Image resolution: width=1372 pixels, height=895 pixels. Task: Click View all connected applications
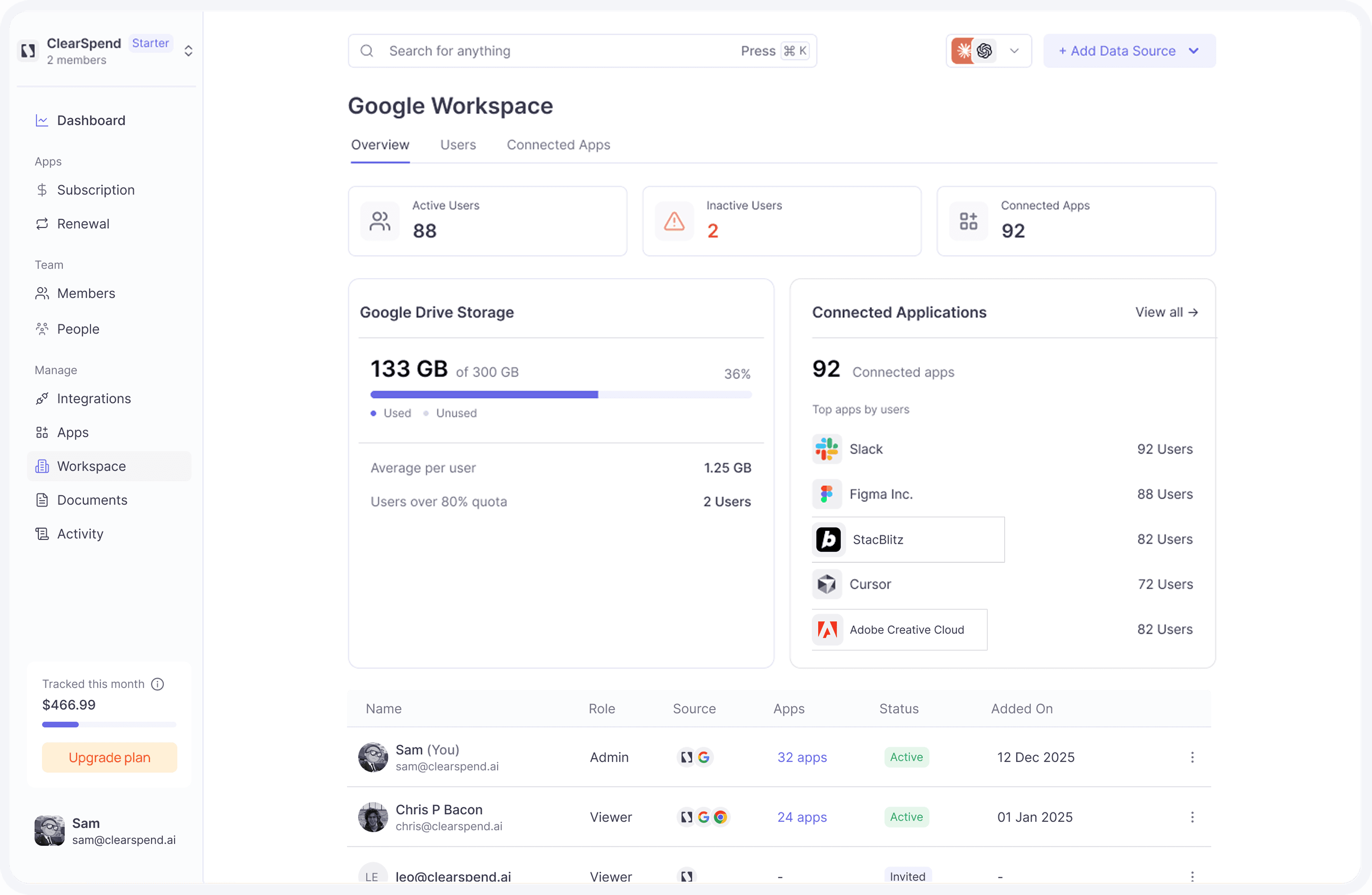tap(1166, 312)
